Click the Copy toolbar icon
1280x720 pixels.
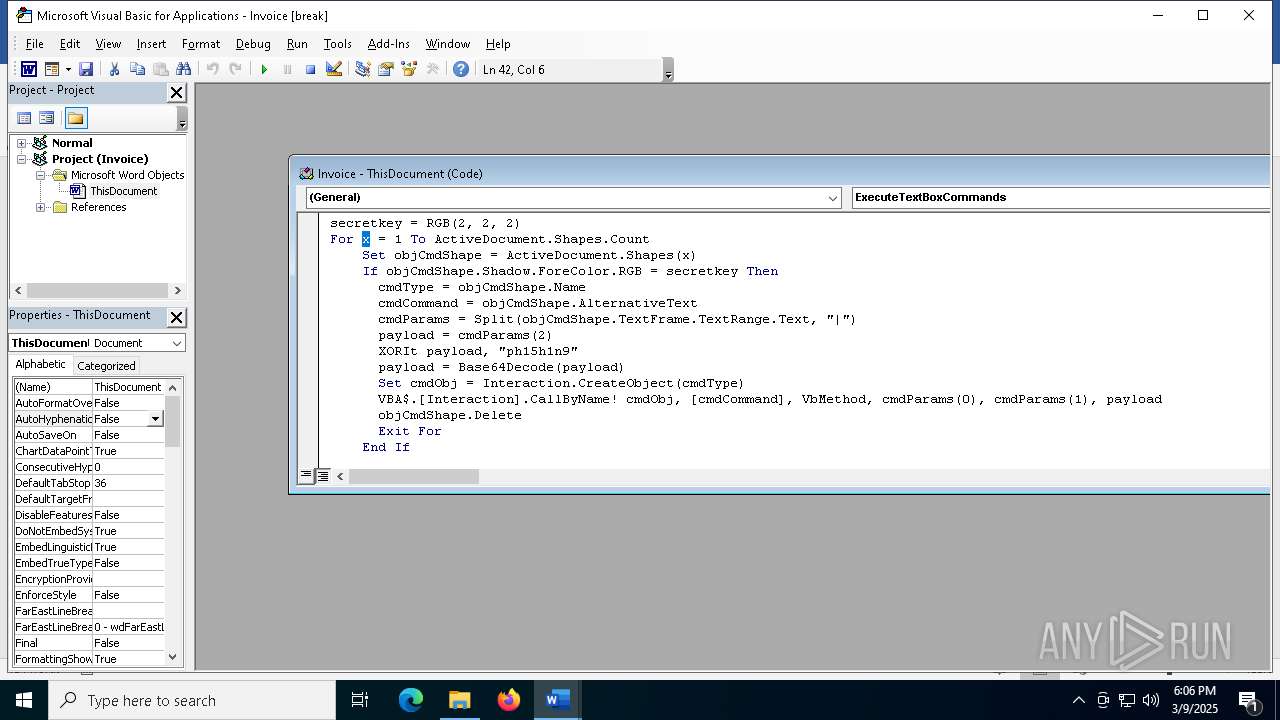tap(137, 69)
